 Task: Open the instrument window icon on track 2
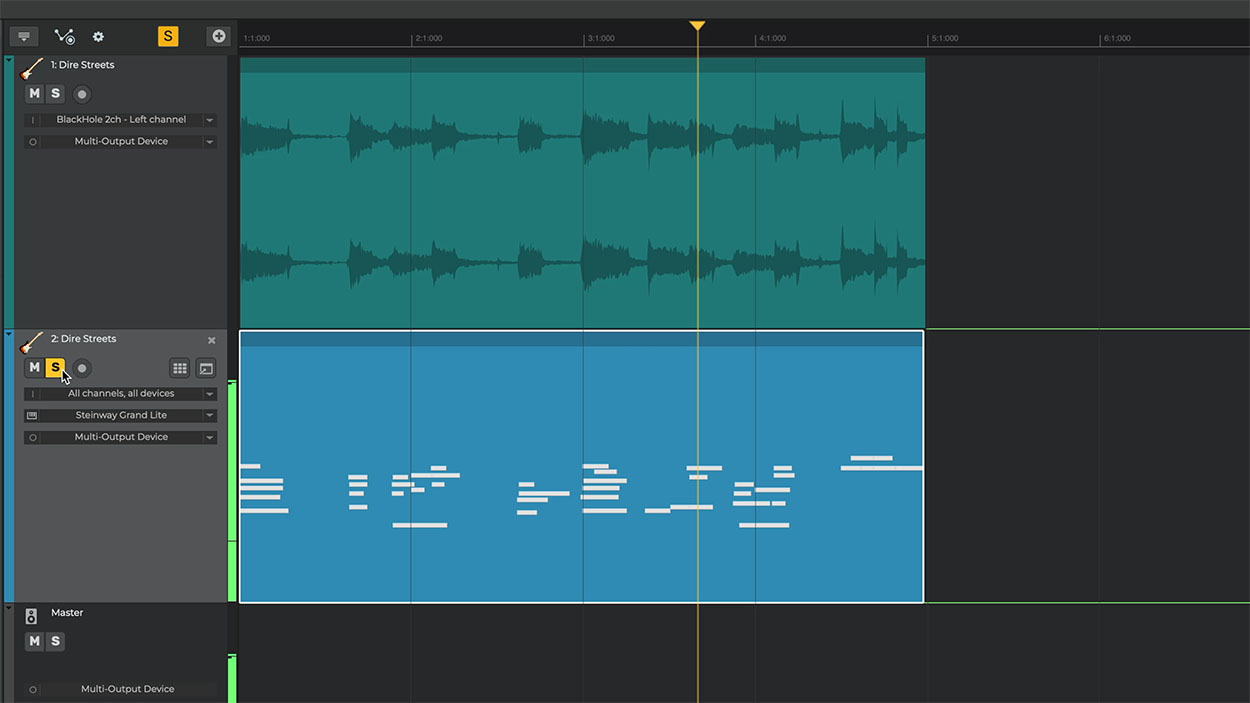pos(205,368)
